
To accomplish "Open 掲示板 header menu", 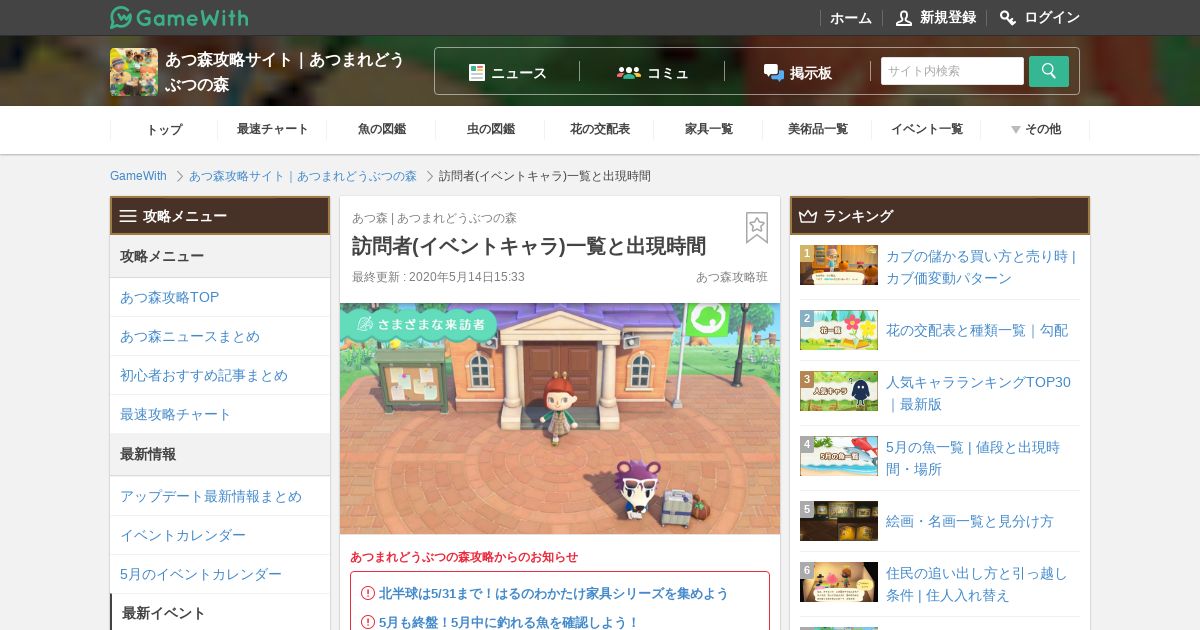I will point(798,72).
